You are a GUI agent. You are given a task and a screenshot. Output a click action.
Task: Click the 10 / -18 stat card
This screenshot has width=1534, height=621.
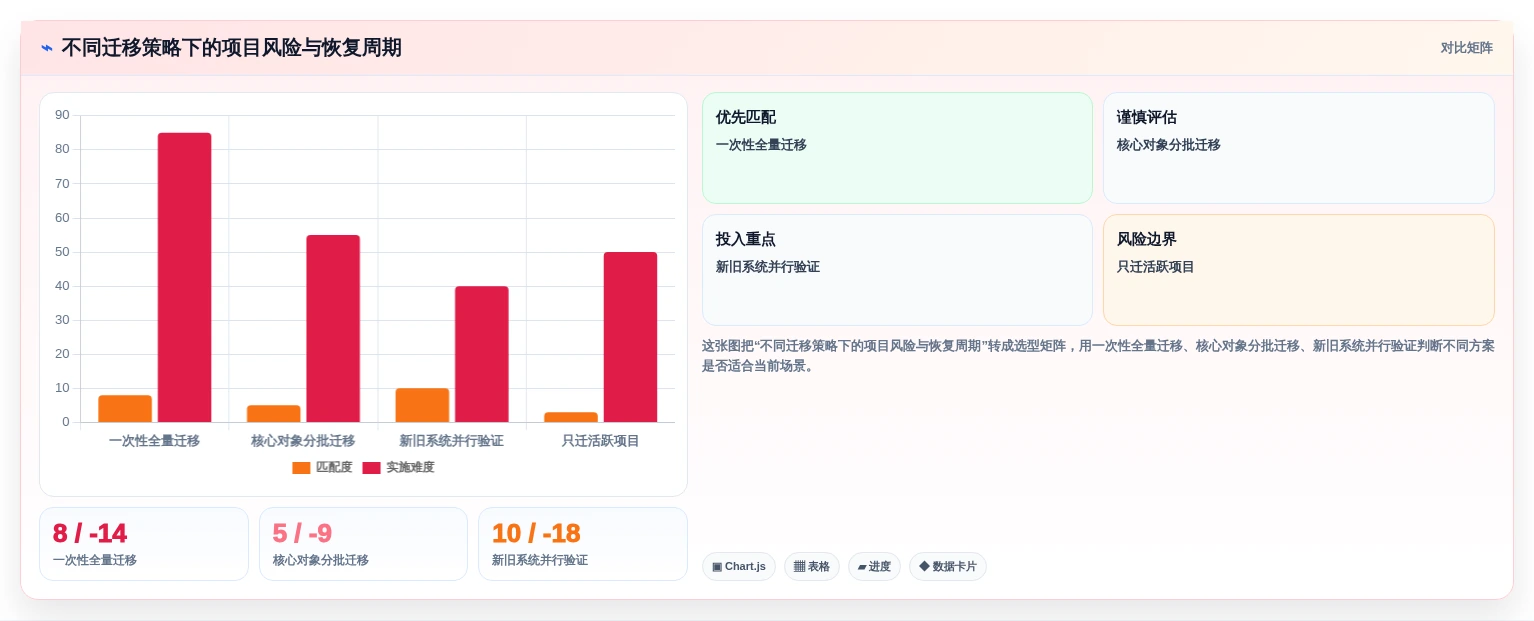(x=583, y=544)
